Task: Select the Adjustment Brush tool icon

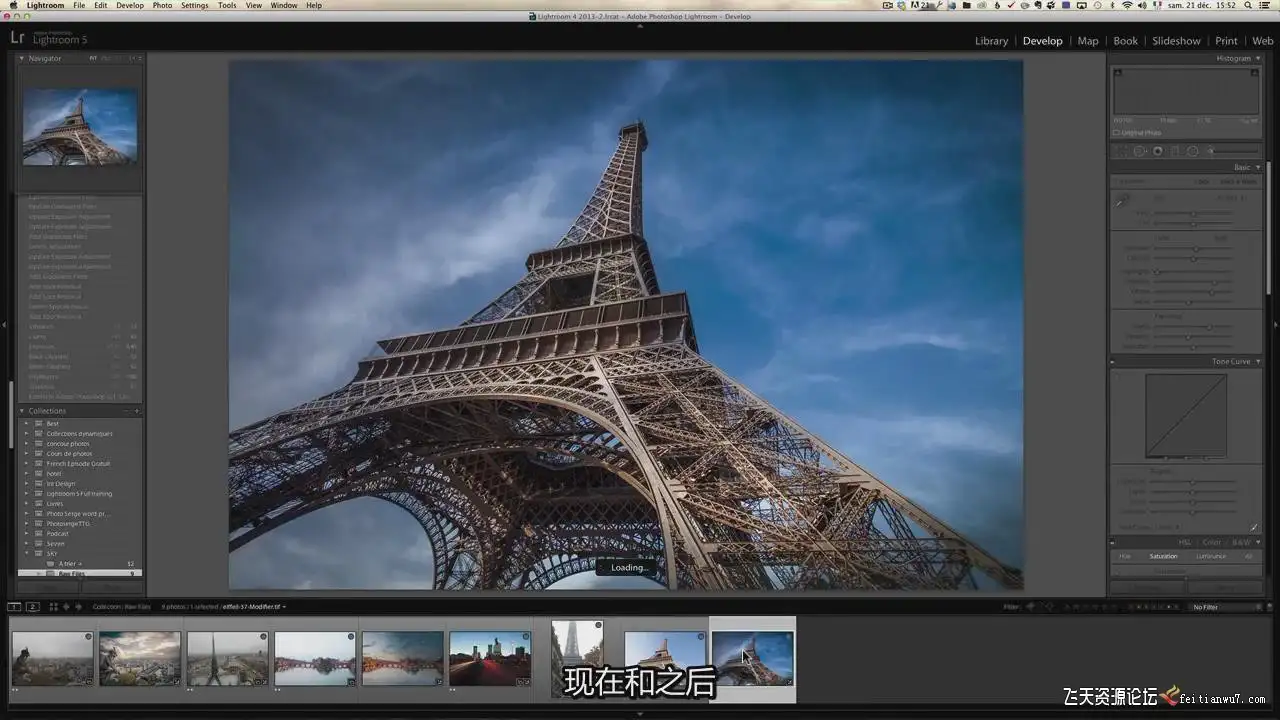Action: coord(1210,151)
